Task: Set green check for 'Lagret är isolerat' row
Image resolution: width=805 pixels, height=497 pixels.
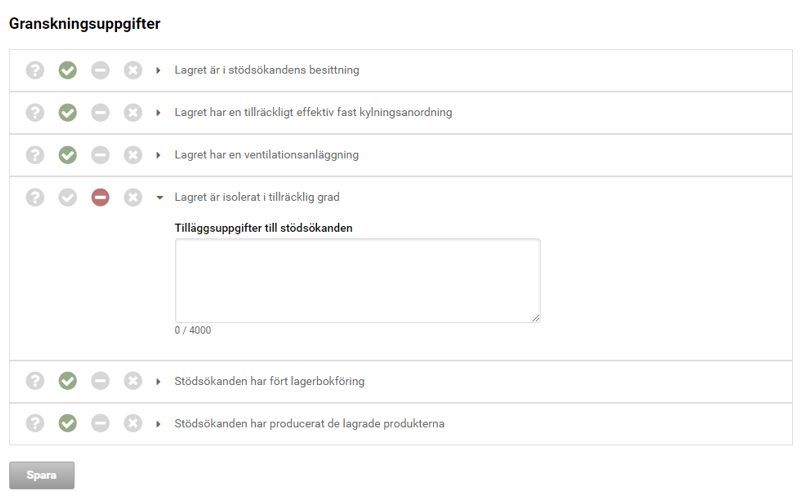Action: [x=68, y=197]
